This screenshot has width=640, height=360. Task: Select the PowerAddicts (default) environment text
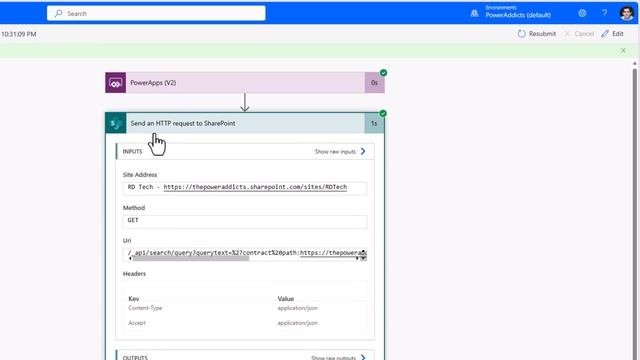518,15
